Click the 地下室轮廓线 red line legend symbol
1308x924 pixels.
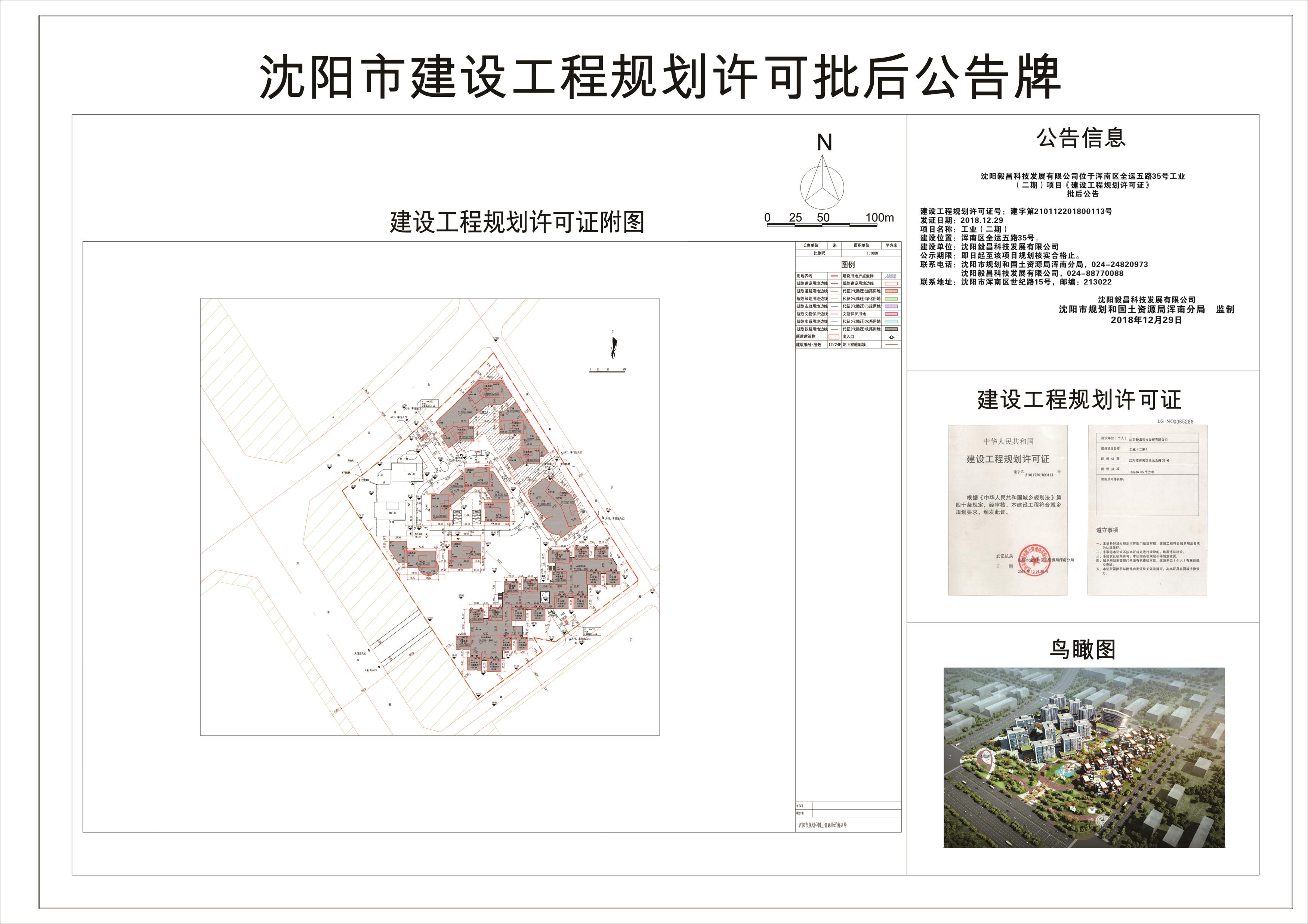tap(892, 345)
